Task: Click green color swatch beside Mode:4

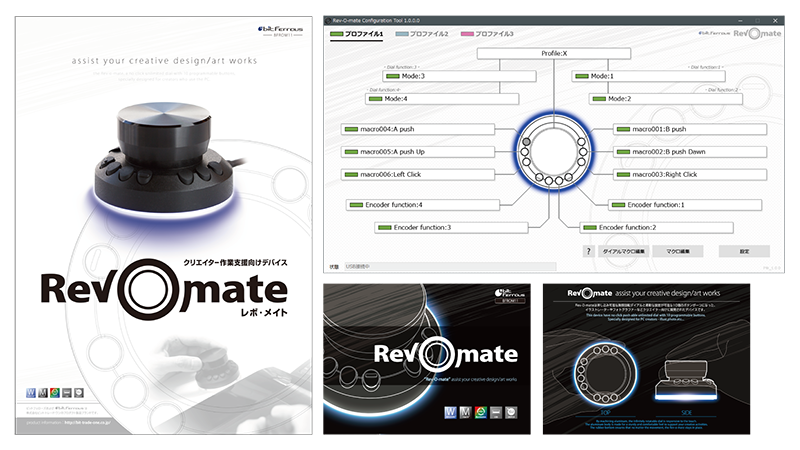Action: pyautogui.click(x=376, y=99)
